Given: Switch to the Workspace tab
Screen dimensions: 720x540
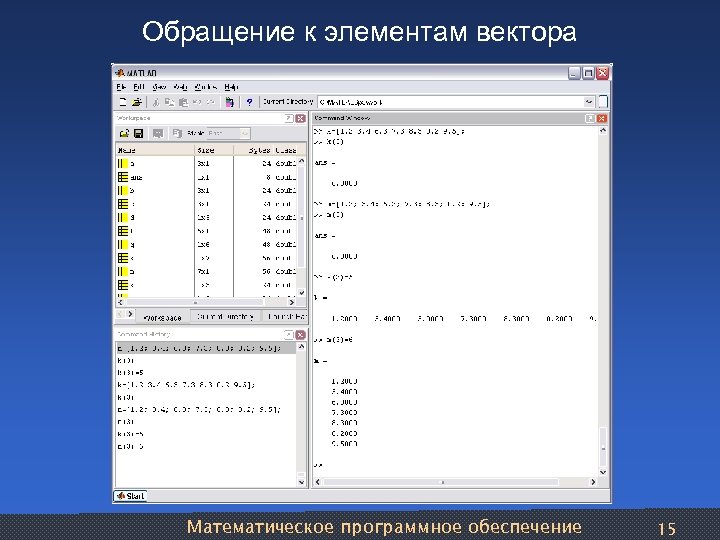Looking at the screenshot, I should (162, 318).
